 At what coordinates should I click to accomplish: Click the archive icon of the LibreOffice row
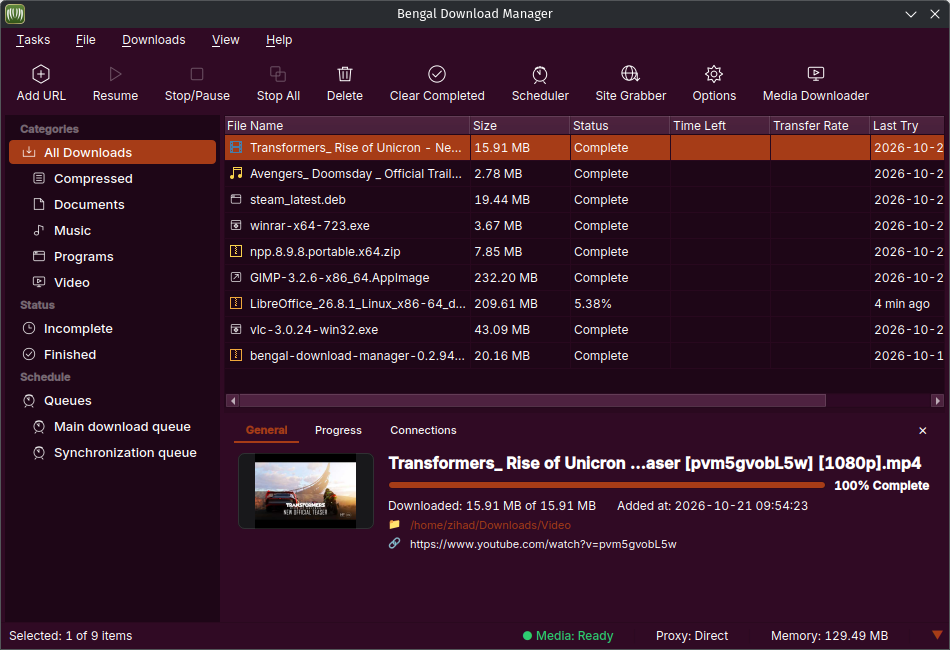tap(236, 303)
